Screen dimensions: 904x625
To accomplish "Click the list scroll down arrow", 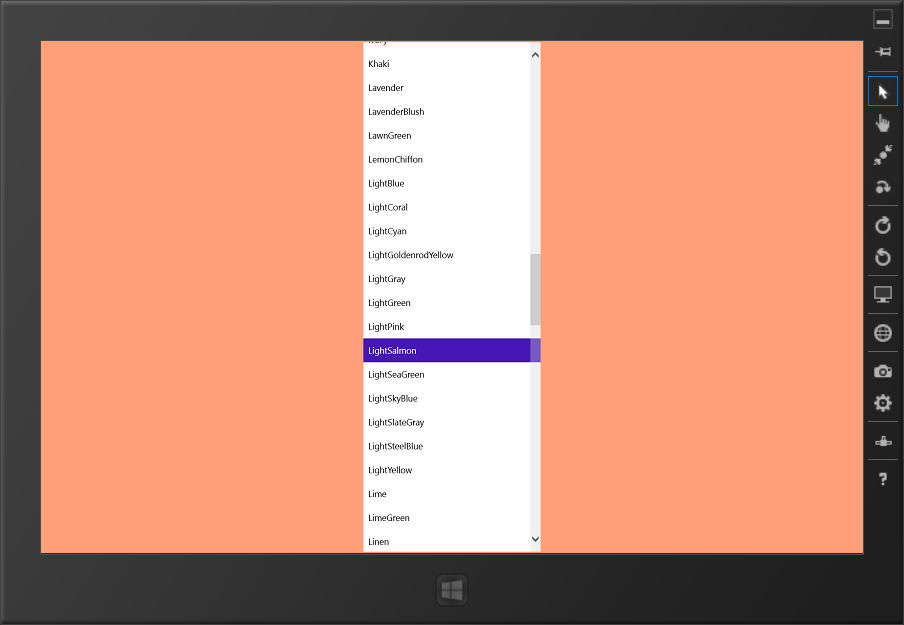I will tap(535, 539).
